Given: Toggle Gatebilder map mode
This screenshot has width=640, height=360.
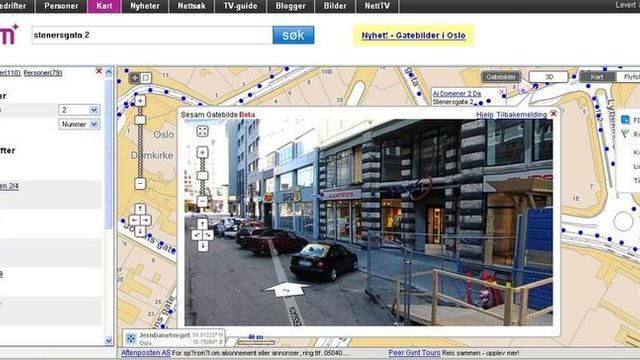Looking at the screenshot, I should point(501,77).
